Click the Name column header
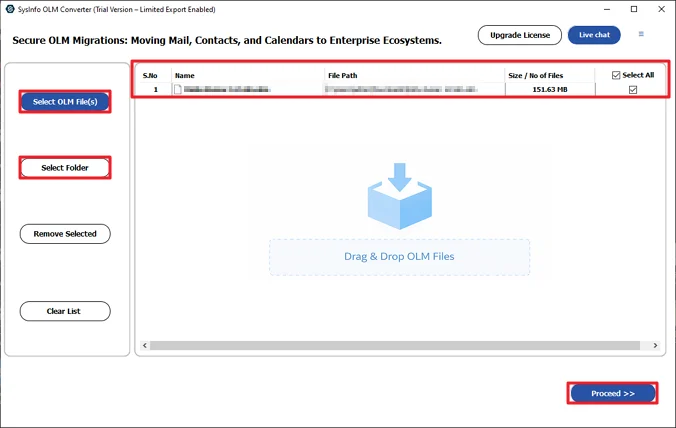 (185, 75)
